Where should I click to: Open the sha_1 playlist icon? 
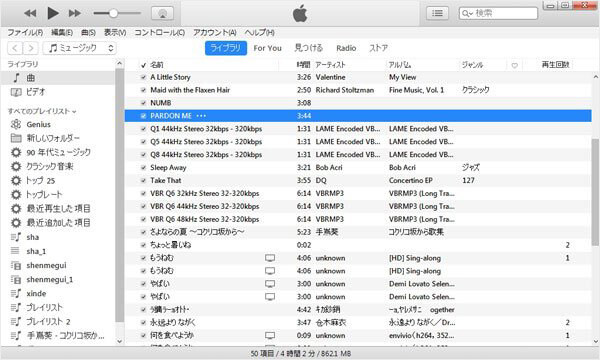point(16,251)
